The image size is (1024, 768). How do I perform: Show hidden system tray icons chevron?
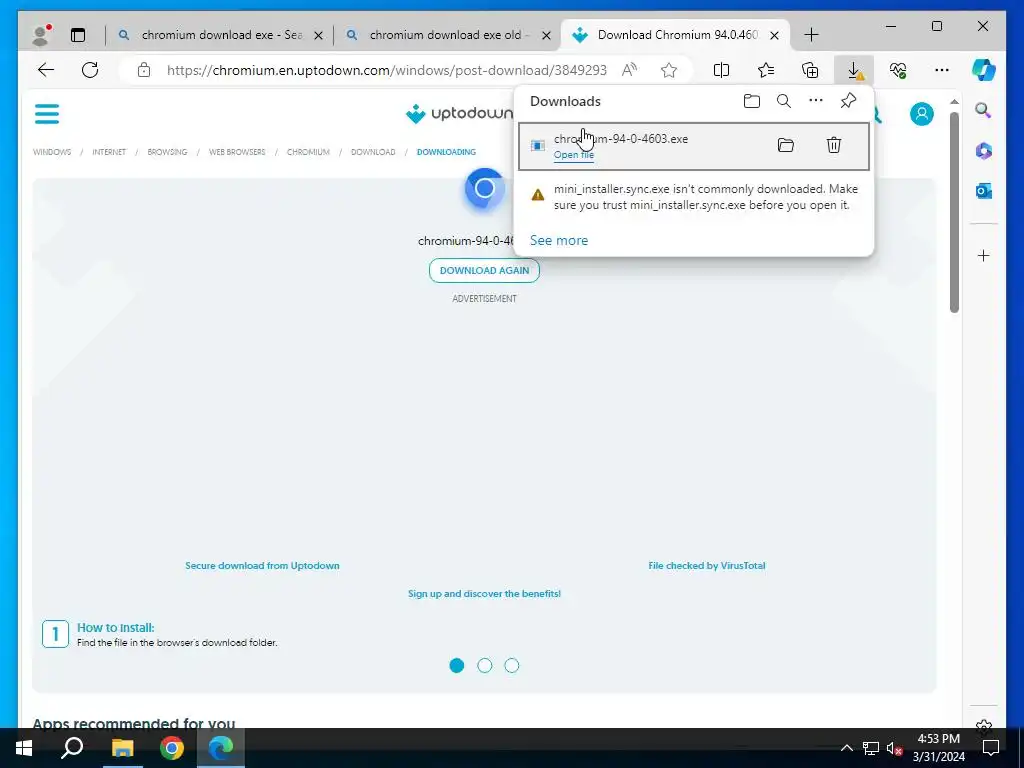click(846, 748)
